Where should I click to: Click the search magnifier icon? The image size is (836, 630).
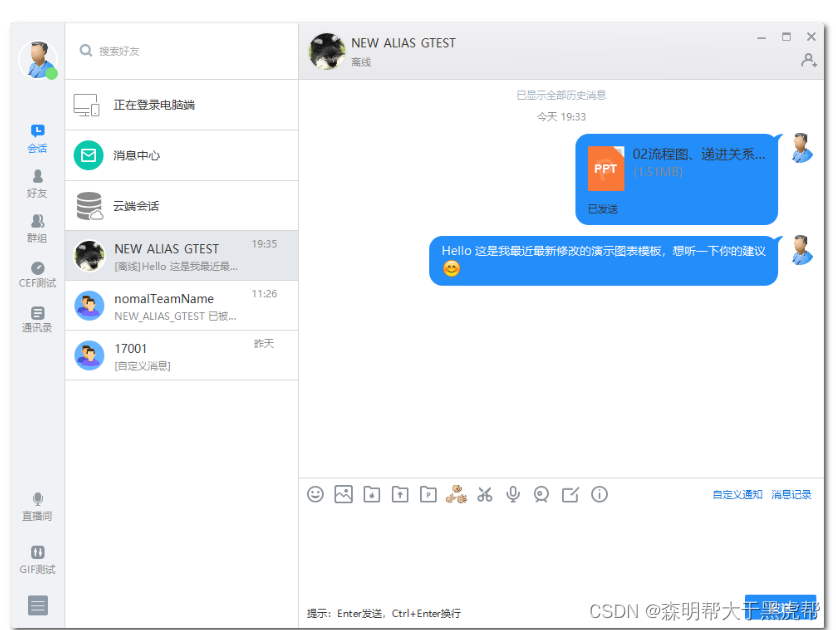tap(85, 51)
